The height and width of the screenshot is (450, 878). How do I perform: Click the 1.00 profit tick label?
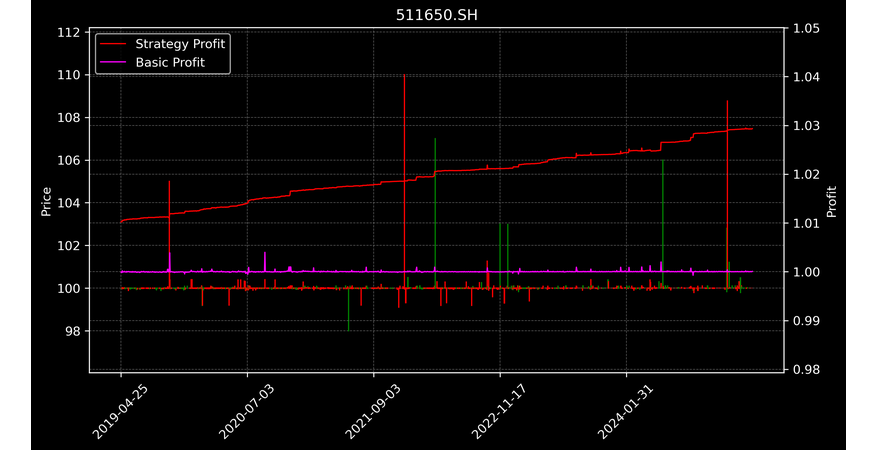[x=806, y=272]
